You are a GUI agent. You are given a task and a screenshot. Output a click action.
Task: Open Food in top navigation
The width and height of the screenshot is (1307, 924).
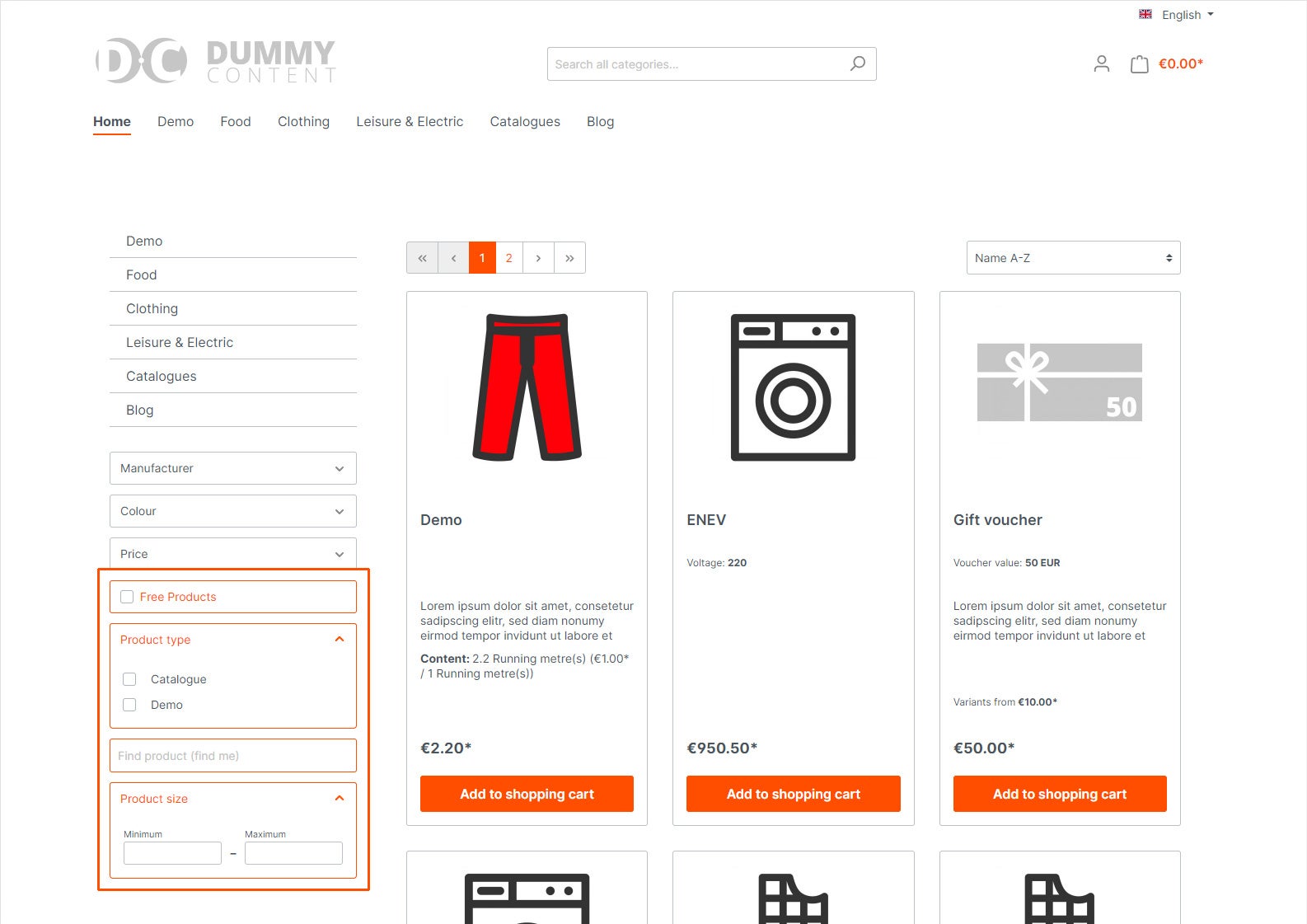pyautogui.click(x=236, y=121)
